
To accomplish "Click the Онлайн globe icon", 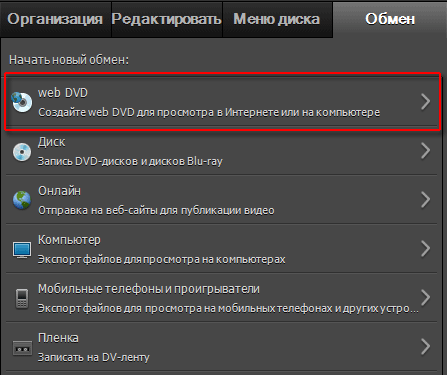I will (22, 200).
